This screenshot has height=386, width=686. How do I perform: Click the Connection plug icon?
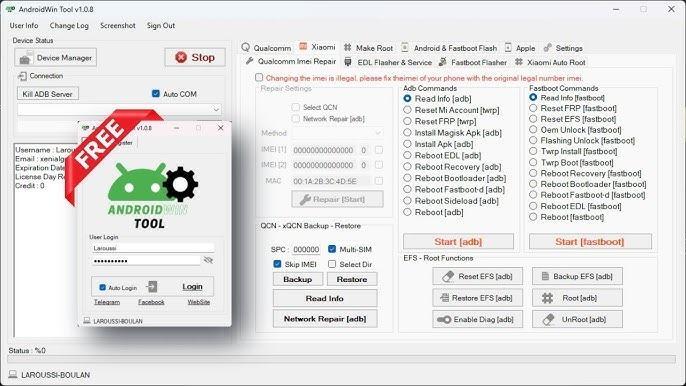pos(22,76)
